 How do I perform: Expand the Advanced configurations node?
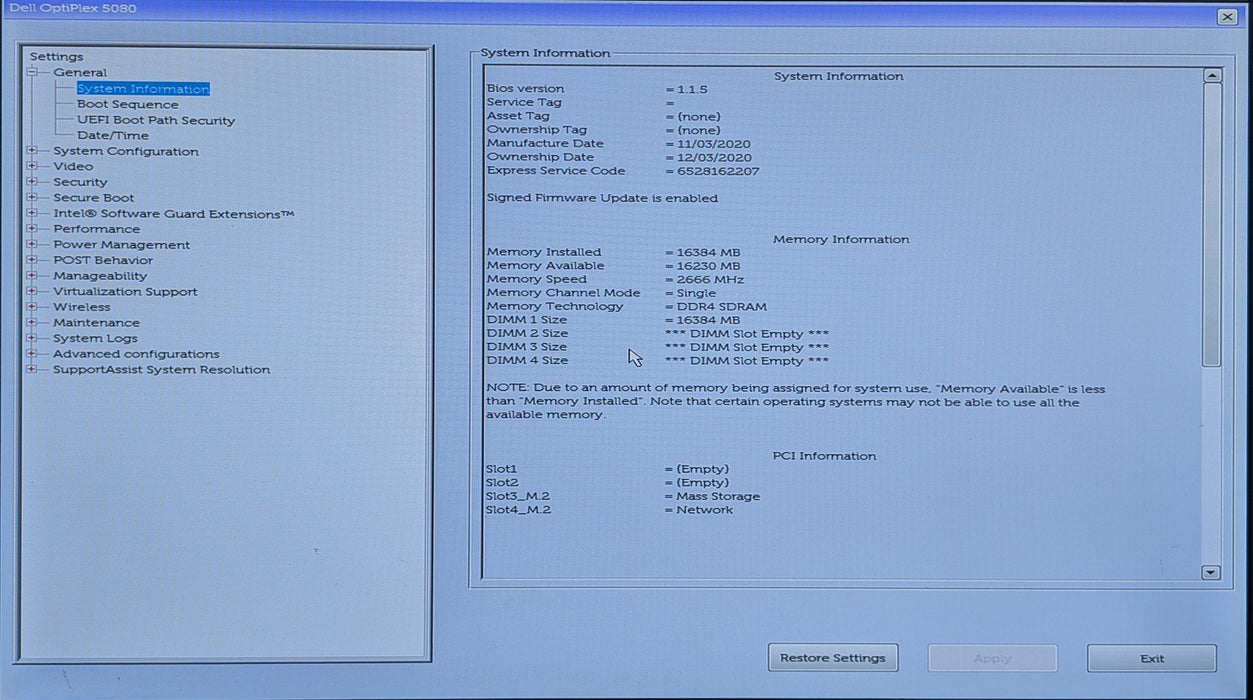click(32, 354)
